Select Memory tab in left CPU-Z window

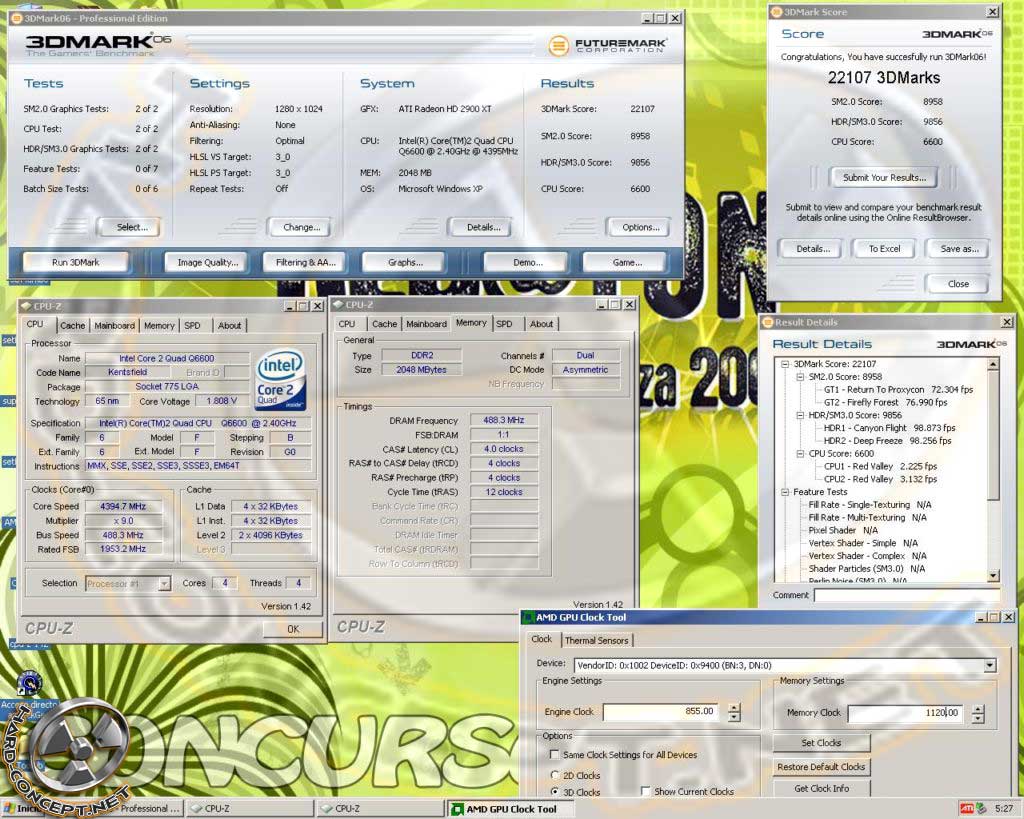tap(159, 325)
